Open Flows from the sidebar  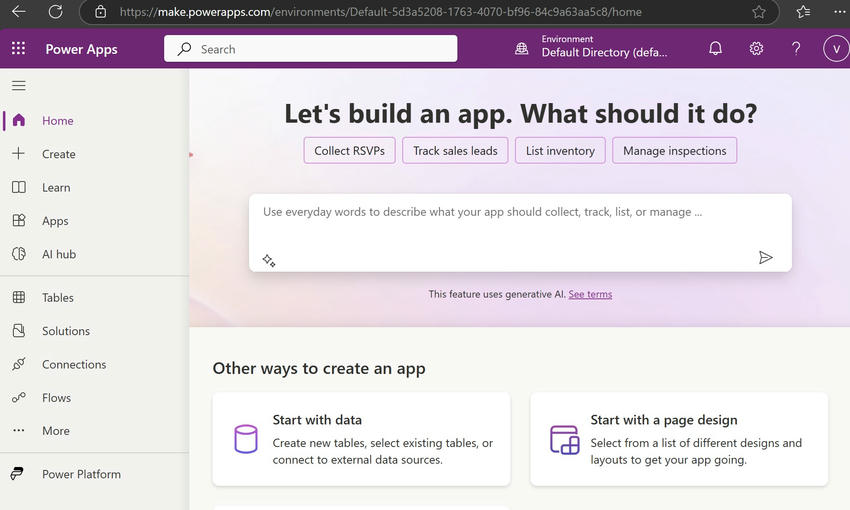coord(56,398)
